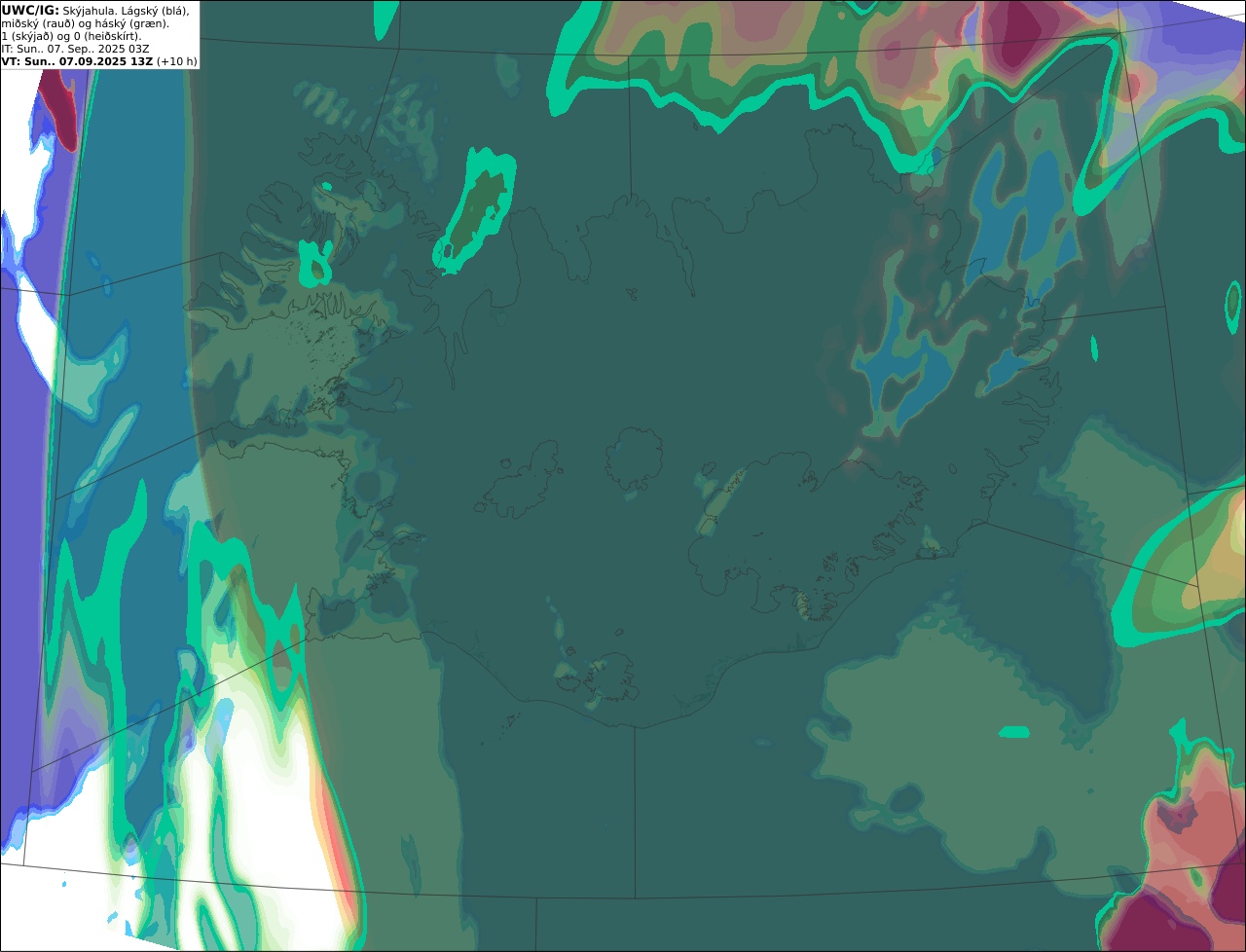Click the bold 'UWC/IG:' label
The width and height of the screenshot is (1246, 952).
pyautogui.click(x=30, y=10)
